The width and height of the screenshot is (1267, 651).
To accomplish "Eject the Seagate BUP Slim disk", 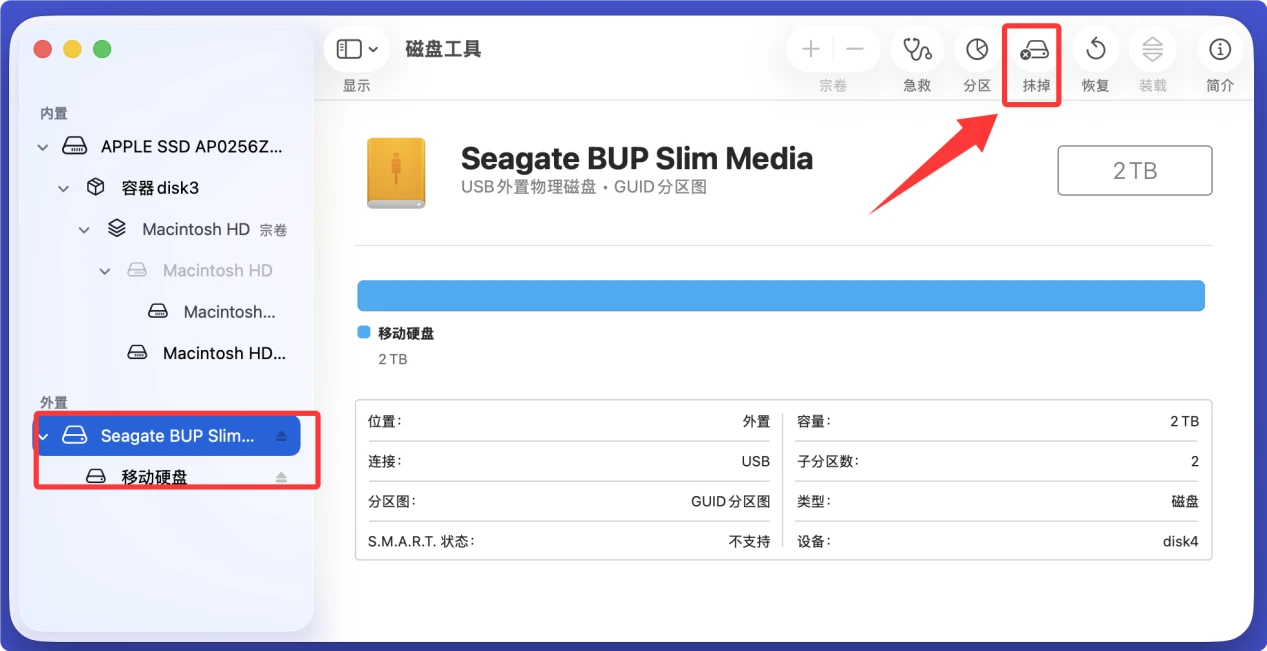I will coord(281,436).
